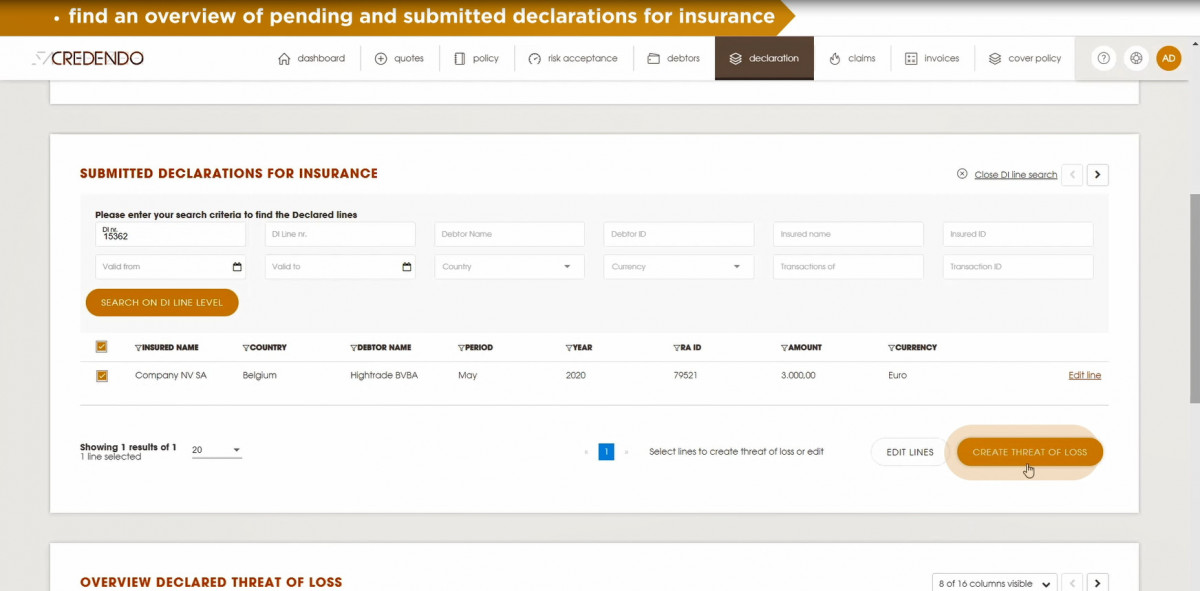Go to the policy section
Screen dimensions: 1200x591
(x=476, y=58)
